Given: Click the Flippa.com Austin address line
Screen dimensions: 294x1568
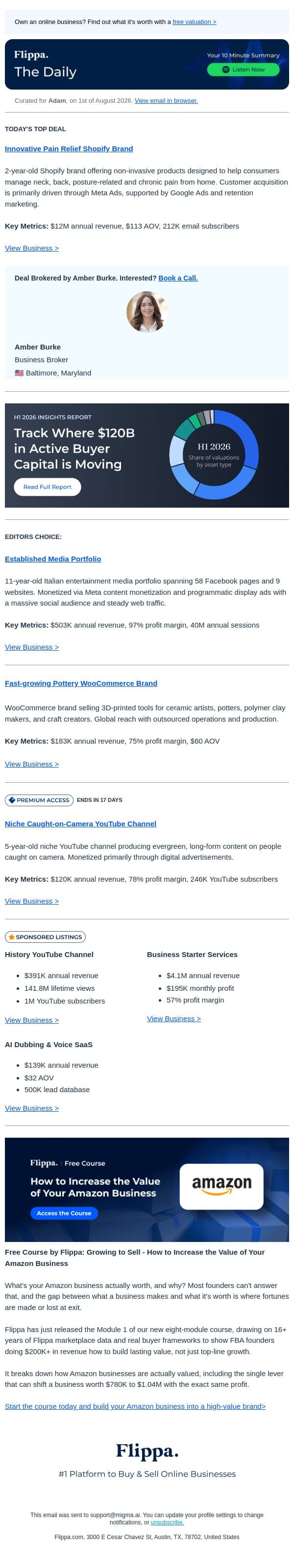Looking at the screenshot, I should [147, 1537].
